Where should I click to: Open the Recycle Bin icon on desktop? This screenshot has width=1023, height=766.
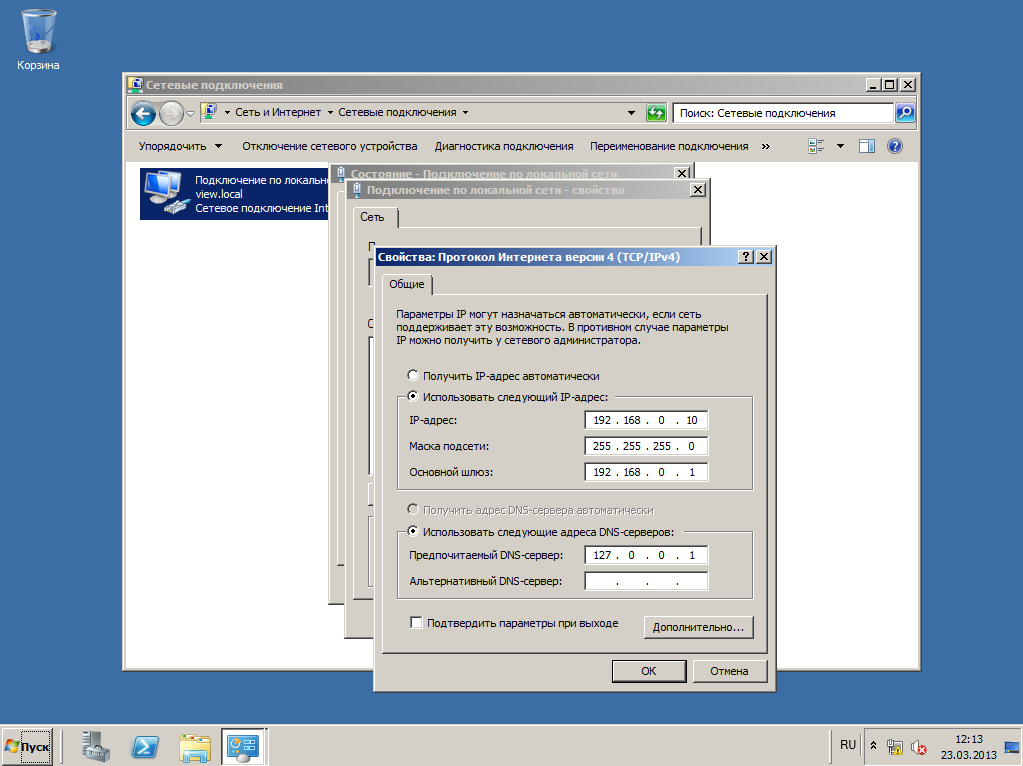(38, 39)
